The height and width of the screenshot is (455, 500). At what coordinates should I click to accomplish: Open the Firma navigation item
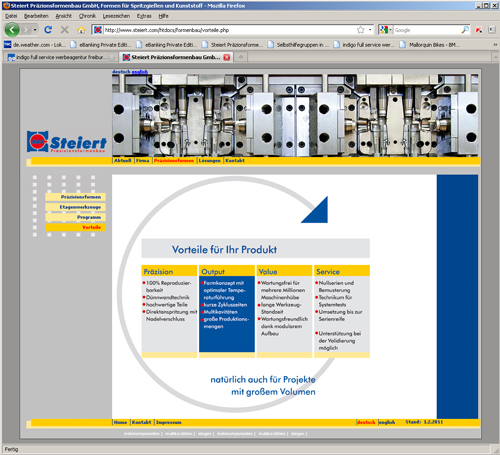(142, 160)
